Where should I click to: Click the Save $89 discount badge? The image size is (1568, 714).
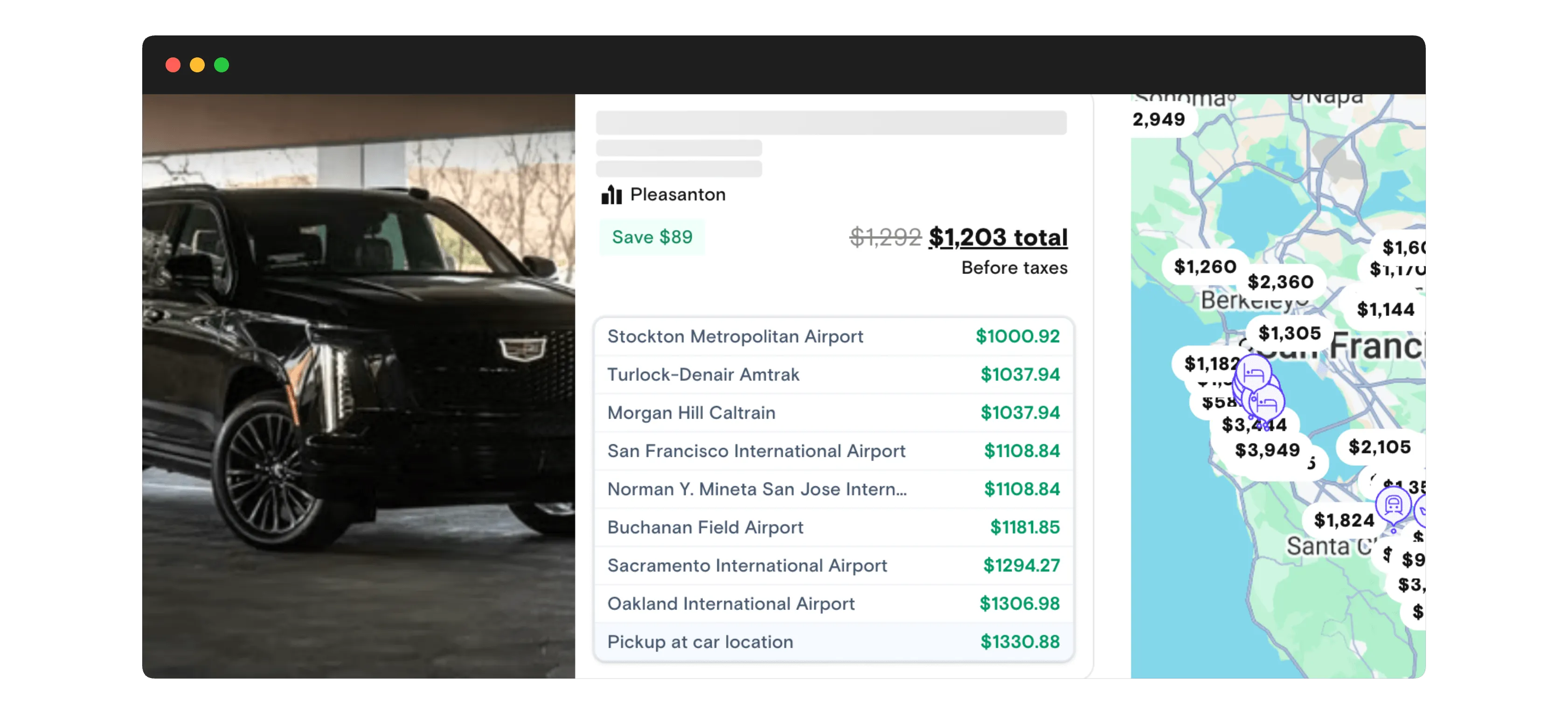pos(652,237)
